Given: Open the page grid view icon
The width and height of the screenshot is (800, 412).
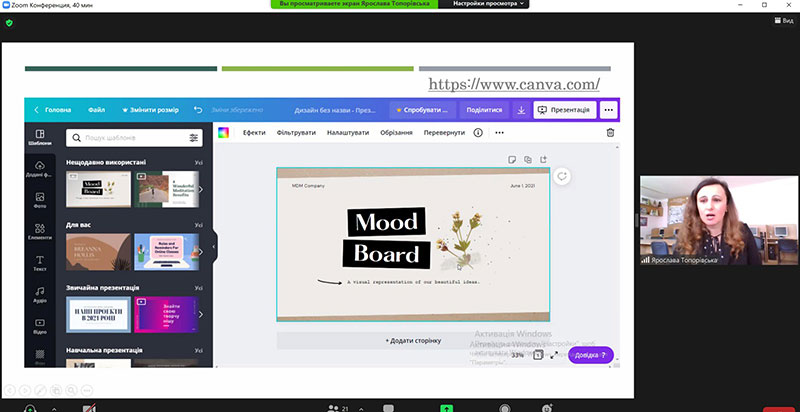Looking at the screenshot, I should [x=538, y=355].
